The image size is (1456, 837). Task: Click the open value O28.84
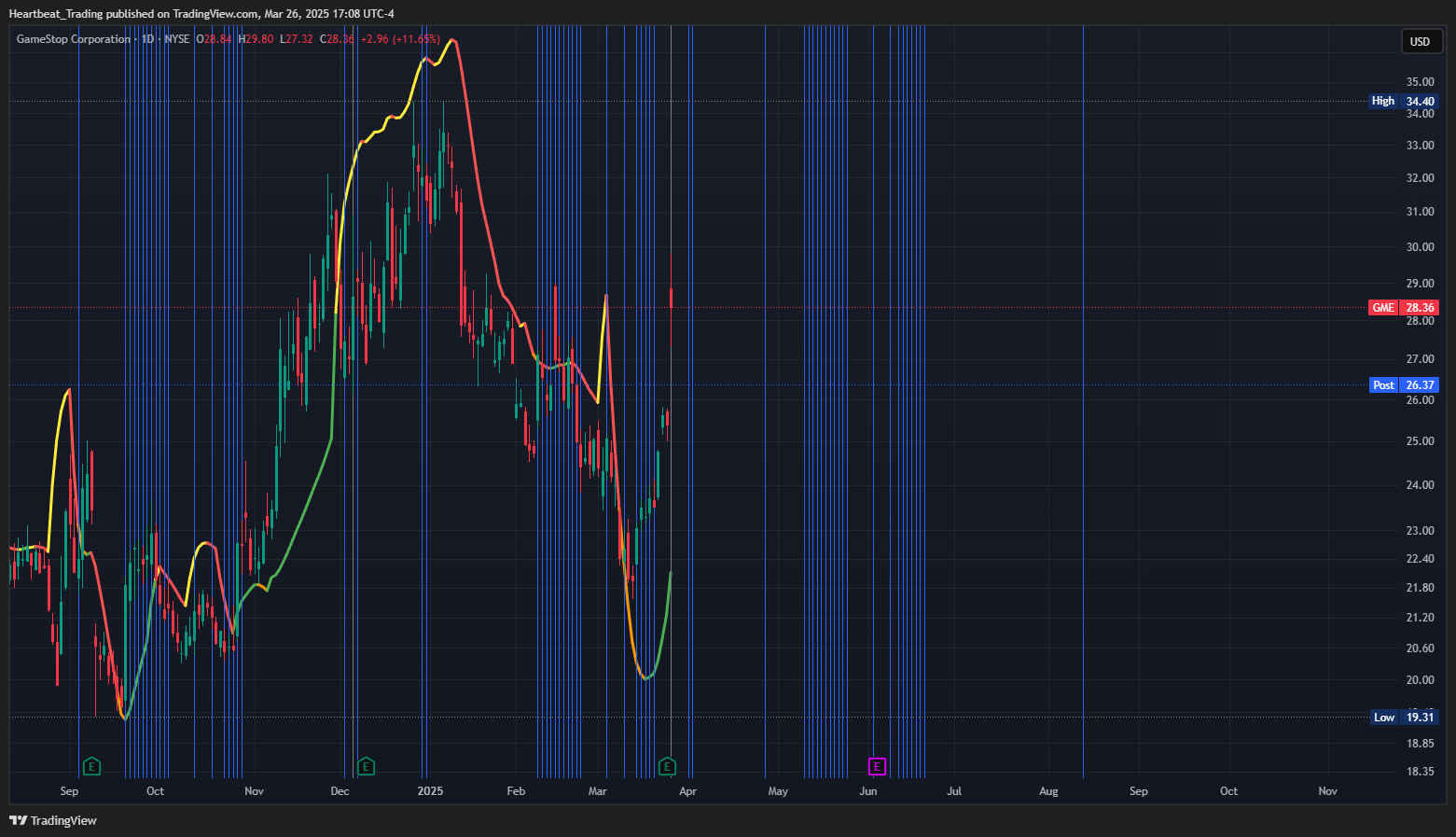click(214, 39)
